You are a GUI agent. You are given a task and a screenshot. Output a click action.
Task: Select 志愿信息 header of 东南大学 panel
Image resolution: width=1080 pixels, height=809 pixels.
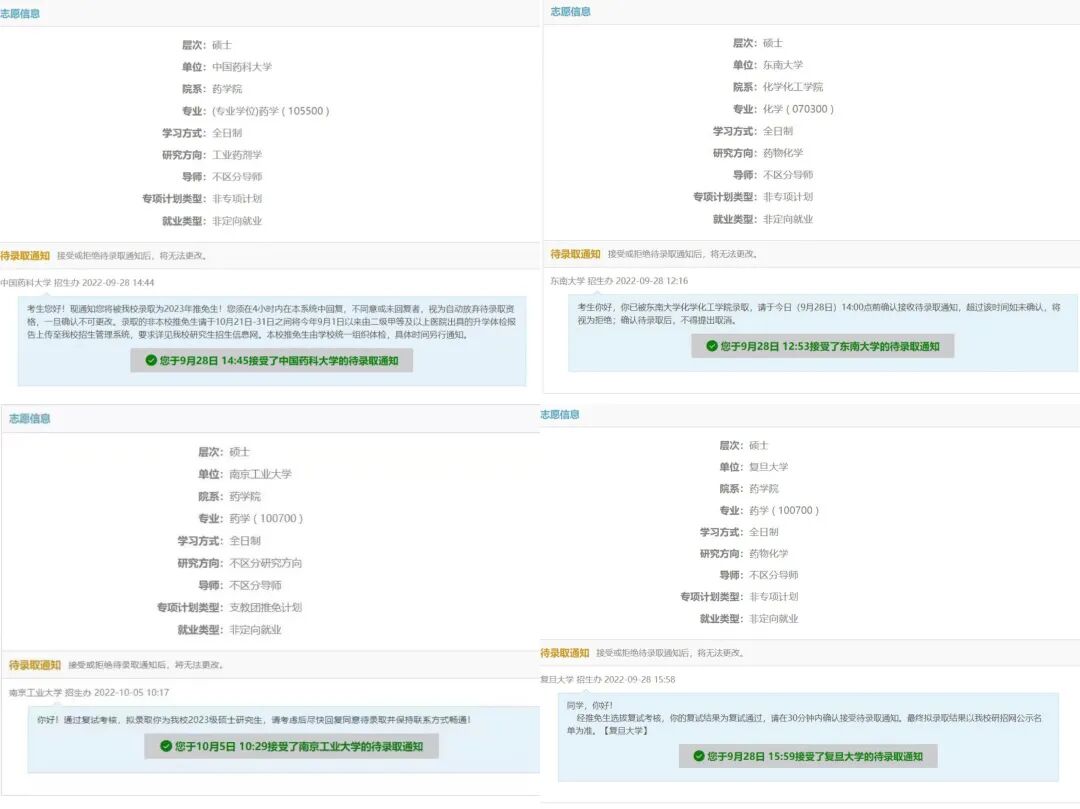pyautogui.click(x=570, y=11)
